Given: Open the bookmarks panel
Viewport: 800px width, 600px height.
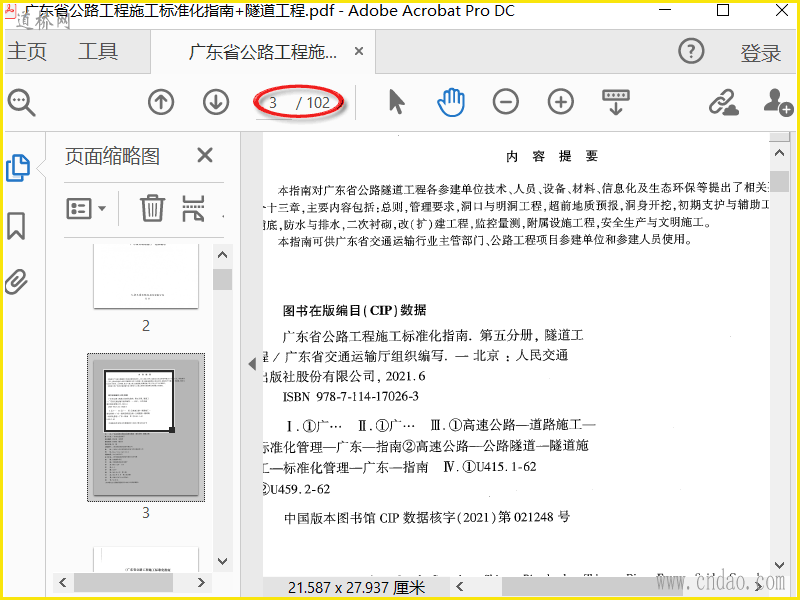Looking at the screenshot, I should point(16,226).
